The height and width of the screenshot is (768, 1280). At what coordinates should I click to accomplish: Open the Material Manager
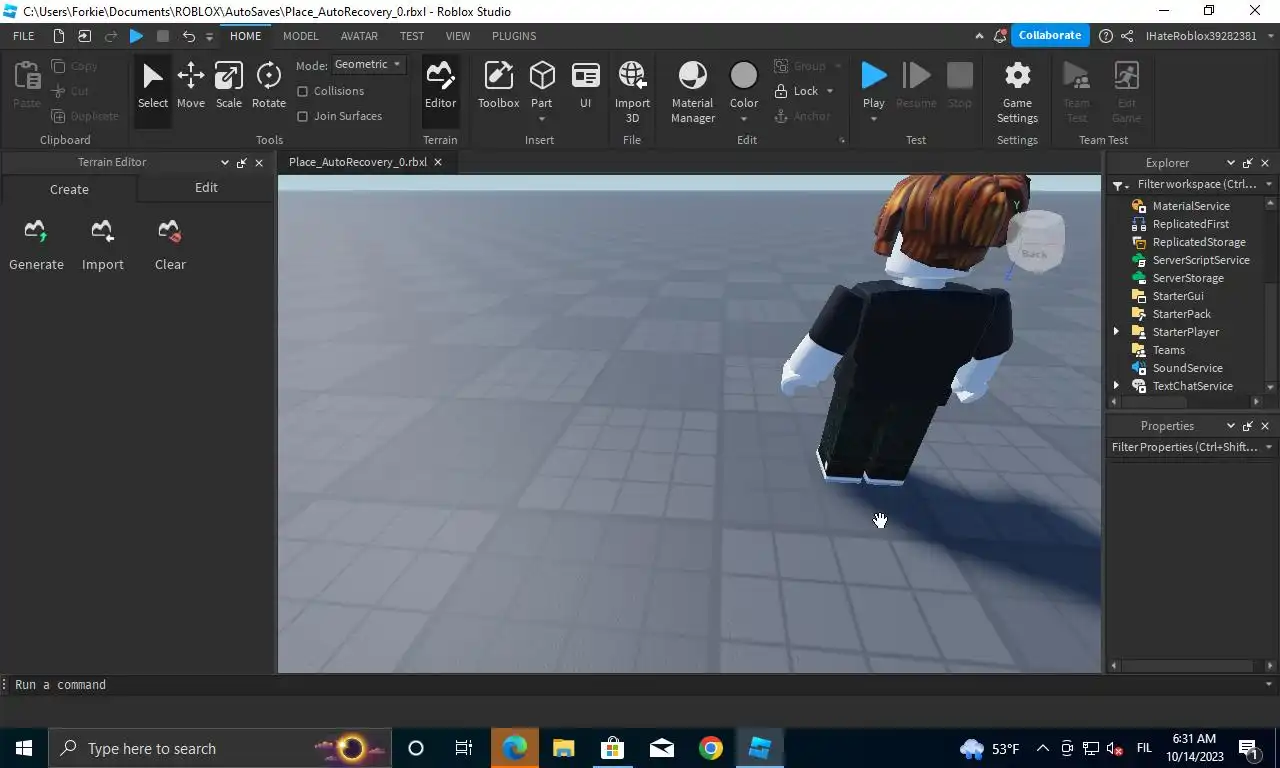click(x=693, y=92)
